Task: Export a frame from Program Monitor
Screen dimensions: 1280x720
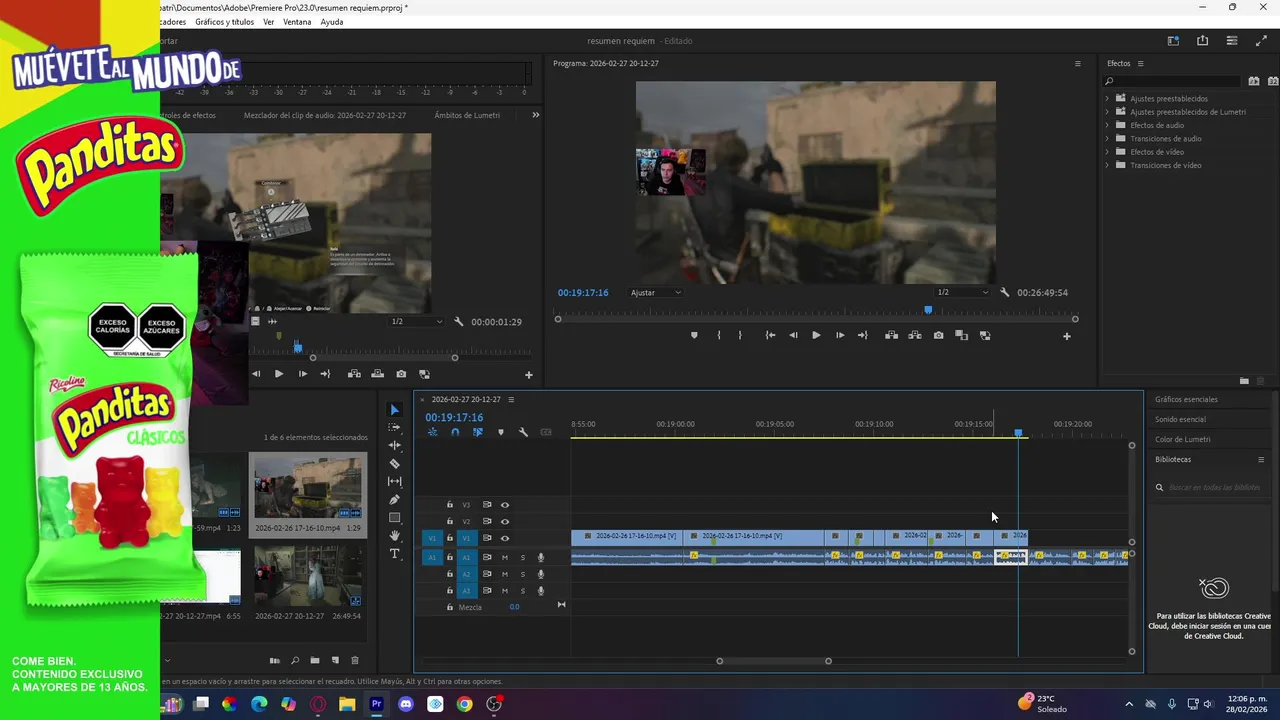Action: [938, 335]
